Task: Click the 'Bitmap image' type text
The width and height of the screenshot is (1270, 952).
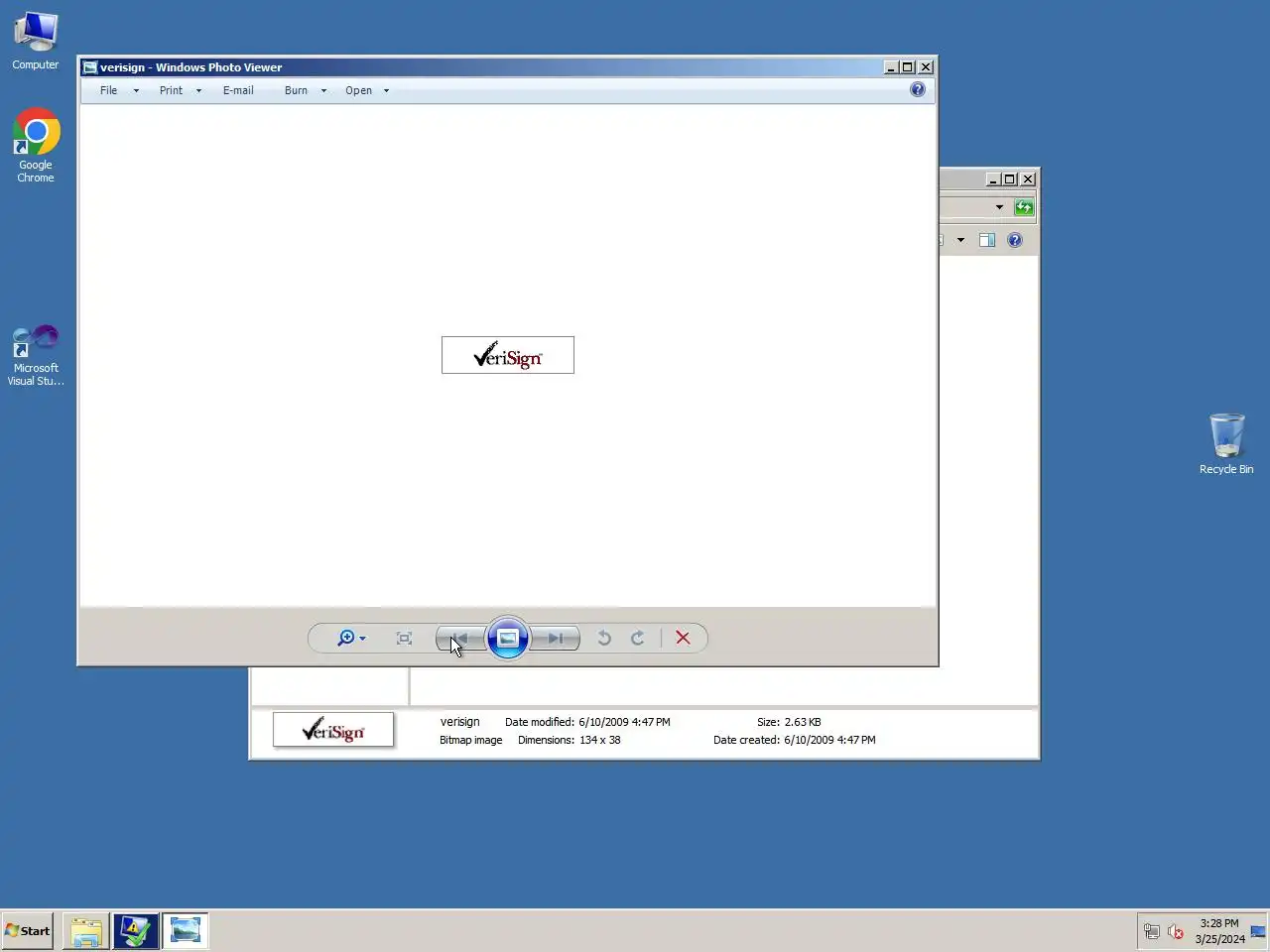Action: pos(470,740)
